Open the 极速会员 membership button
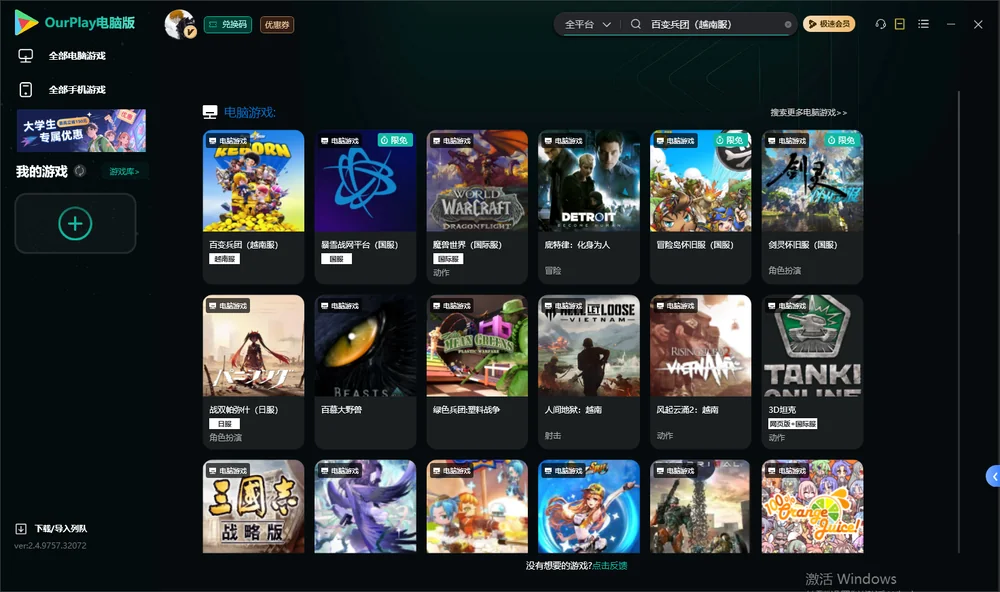The height and width of the screenshot is (592, 1000). pos(829,24)
